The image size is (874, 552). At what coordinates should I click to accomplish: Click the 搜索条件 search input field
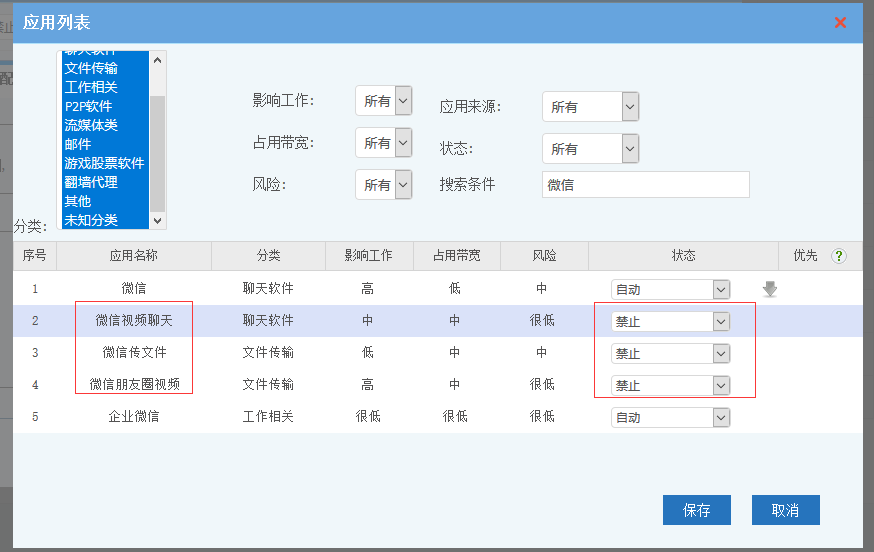[x=645, y=185]
